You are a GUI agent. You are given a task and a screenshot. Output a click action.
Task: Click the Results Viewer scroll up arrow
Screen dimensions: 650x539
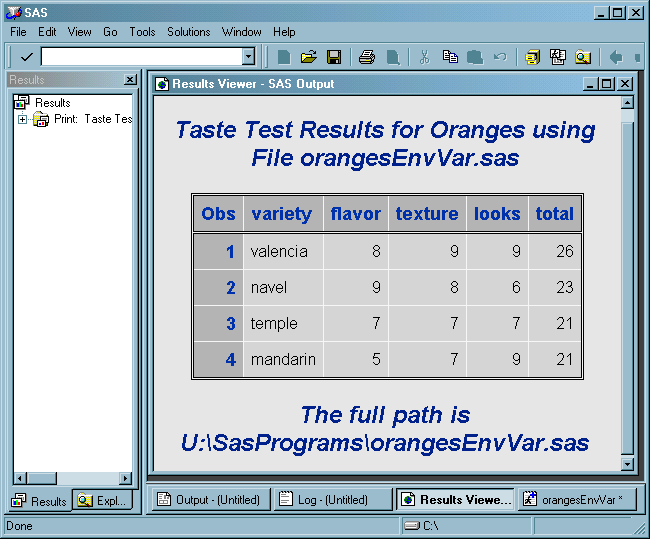627,102
